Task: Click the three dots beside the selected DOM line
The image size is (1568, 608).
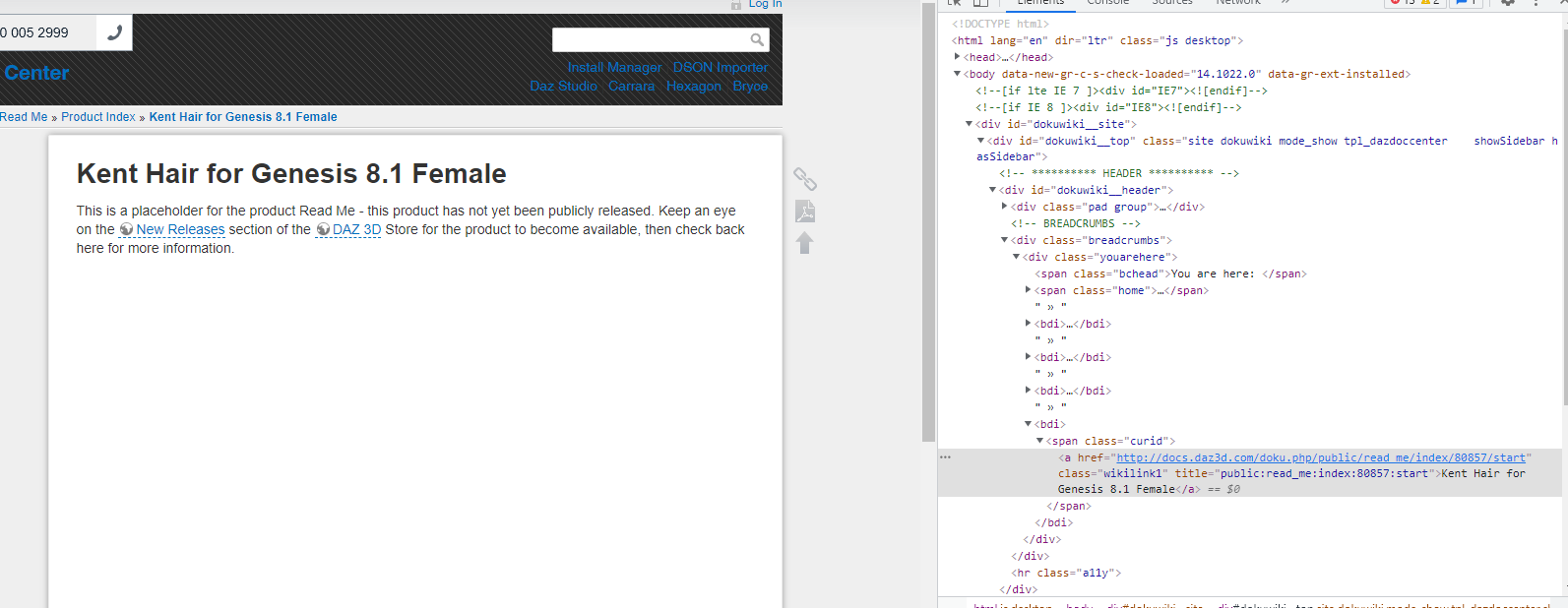Action: pyautogui.click(x=946, y=457)
